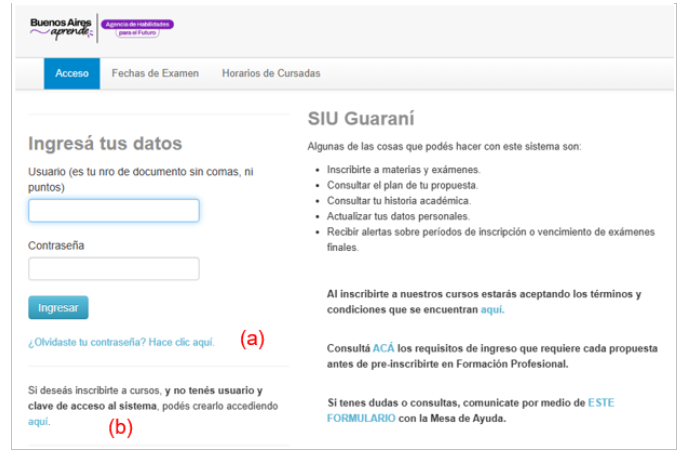Follow the 'aquí' link to create a user
The height and width of the screenshot is (456, 689).
point(38,422)
